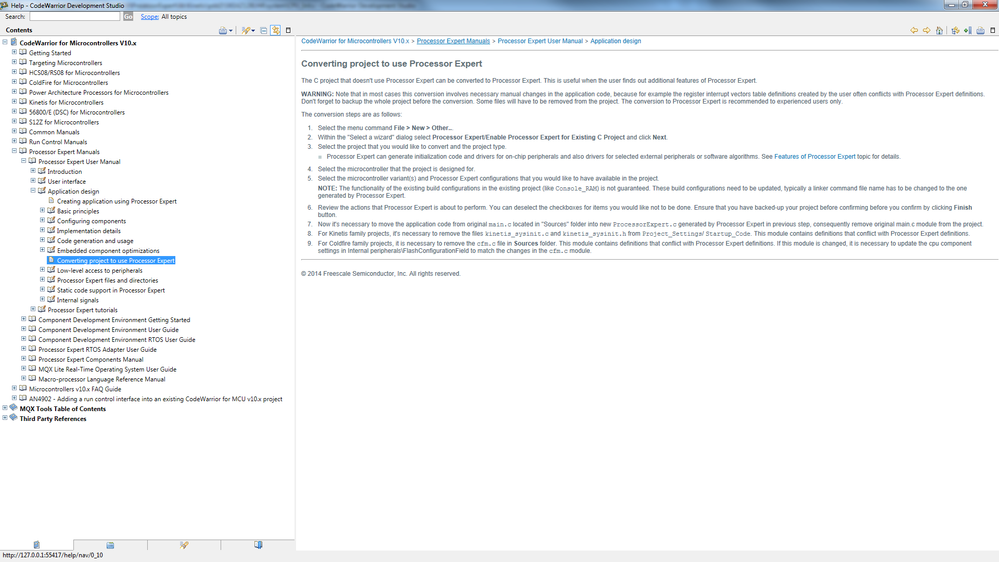This screenshot has width=999, height=562.
Task: Select Introduction under User Manual
Action: click(x=64, y=171)
